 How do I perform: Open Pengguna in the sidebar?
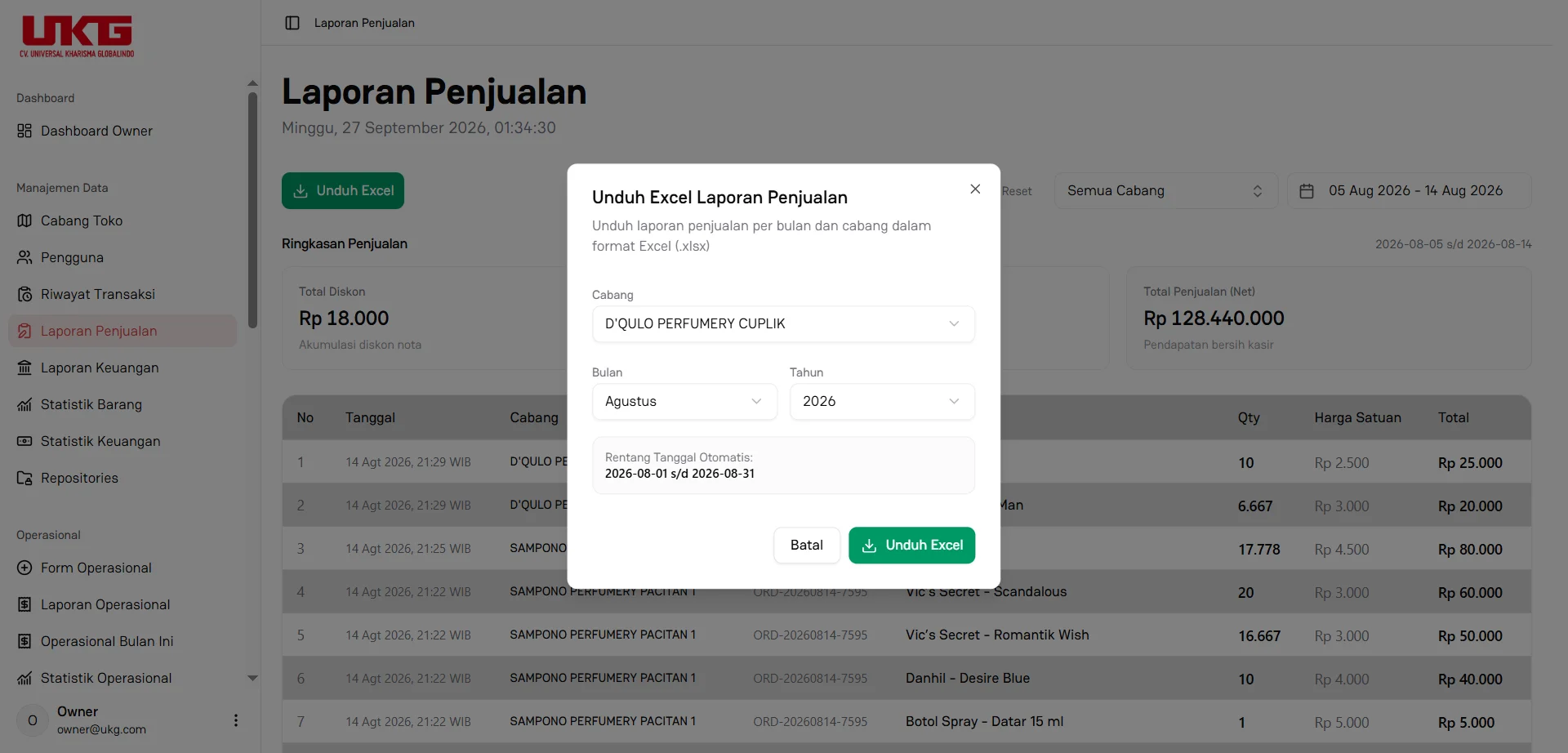pyautogui.click(x=122, y=257)
